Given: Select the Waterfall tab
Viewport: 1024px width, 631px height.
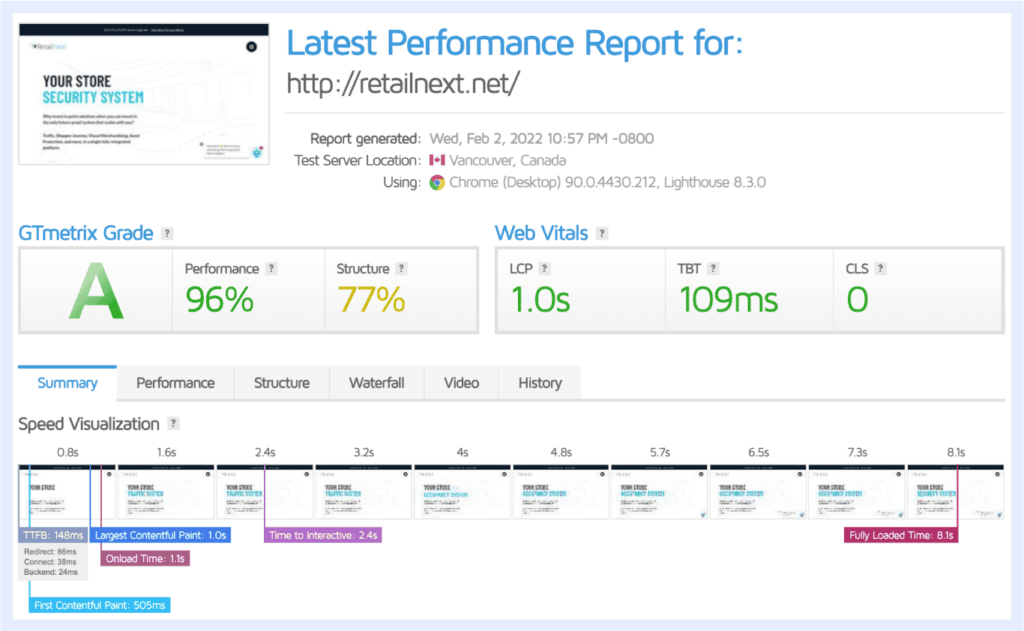Looking at the screenshot, I should [x=376, y=383].
